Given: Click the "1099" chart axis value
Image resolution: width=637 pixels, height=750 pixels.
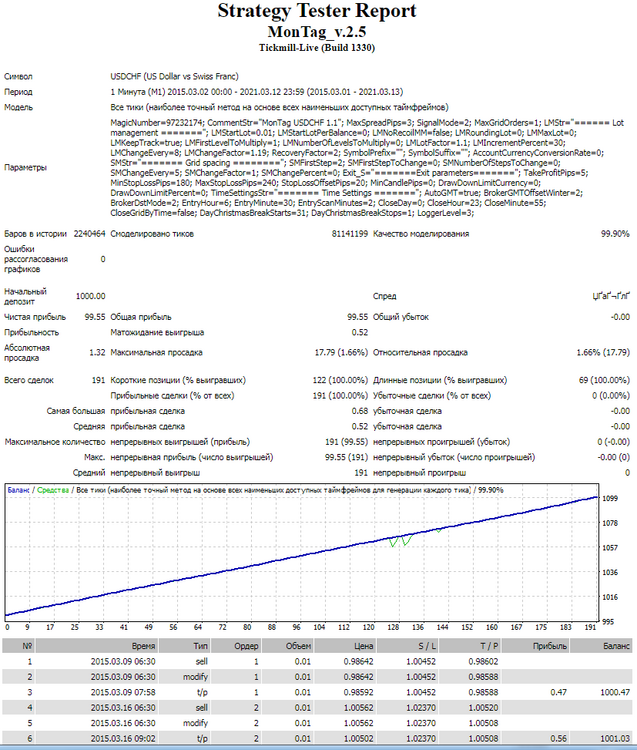Looking at the screenshot, I should point(610,498).
